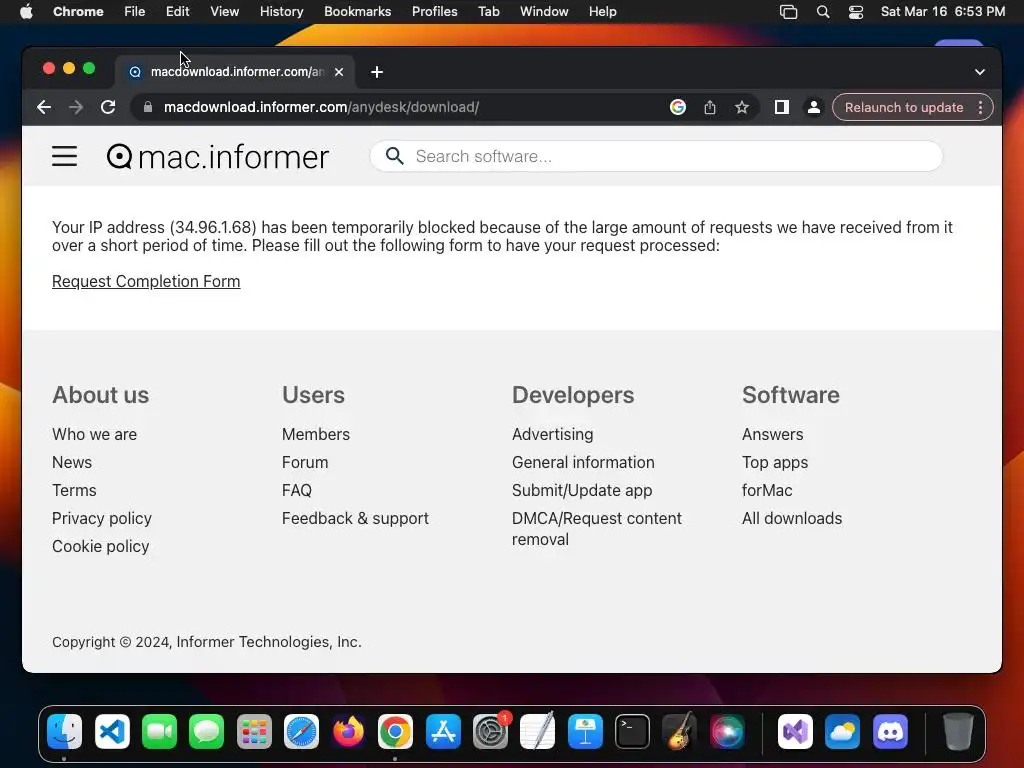Viewport: 1024px width, 768px height.
Task: Click the menu bar date and time
Action: pos(942,11)
